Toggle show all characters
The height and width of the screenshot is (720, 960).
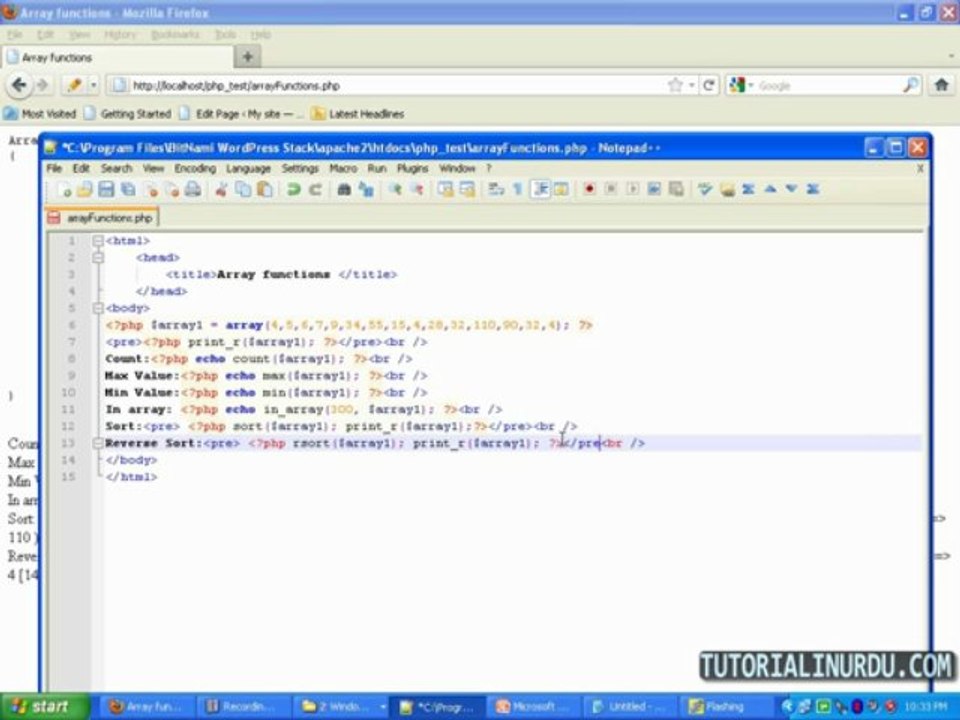[518, 190]
